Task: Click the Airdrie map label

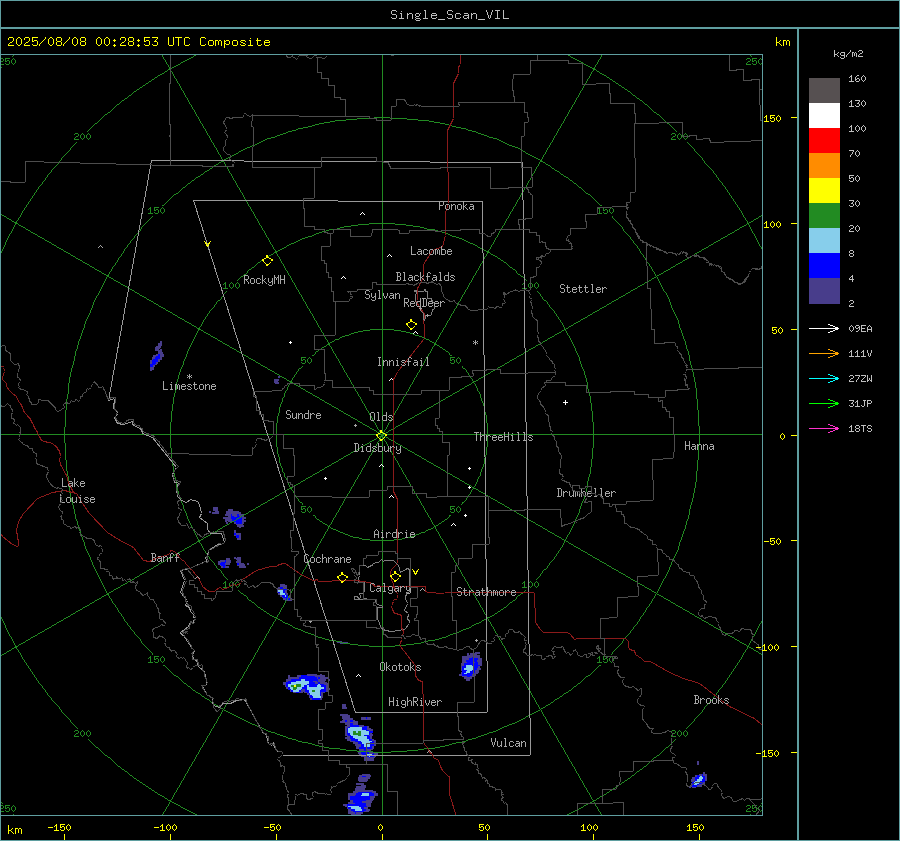Action: click(394, 534)
